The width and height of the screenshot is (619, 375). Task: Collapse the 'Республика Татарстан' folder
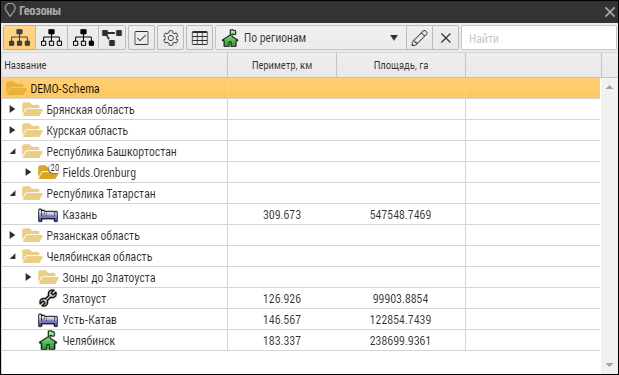pyautogui.click(x=13, y=193)
